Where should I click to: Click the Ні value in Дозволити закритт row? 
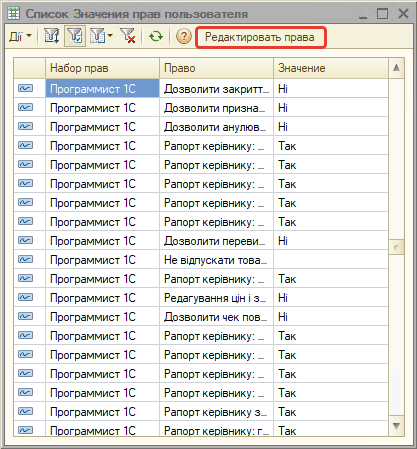click(283, 89)
